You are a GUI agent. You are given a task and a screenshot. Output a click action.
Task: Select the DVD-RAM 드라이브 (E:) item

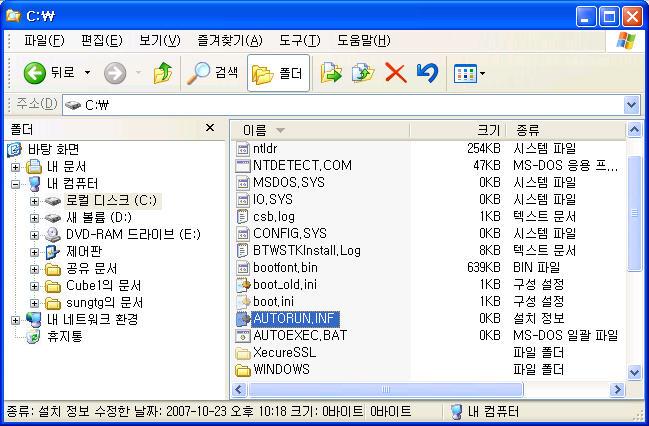pyautogui.click(x=133, y=235)
